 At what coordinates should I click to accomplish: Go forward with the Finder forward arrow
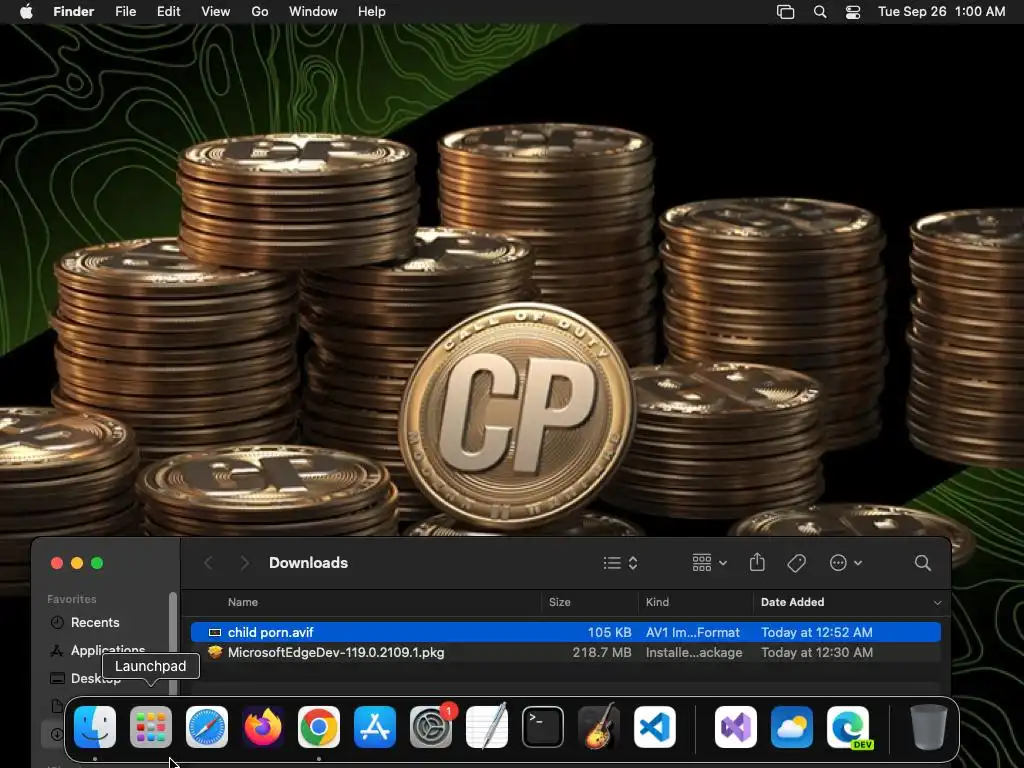click(244, 563)
